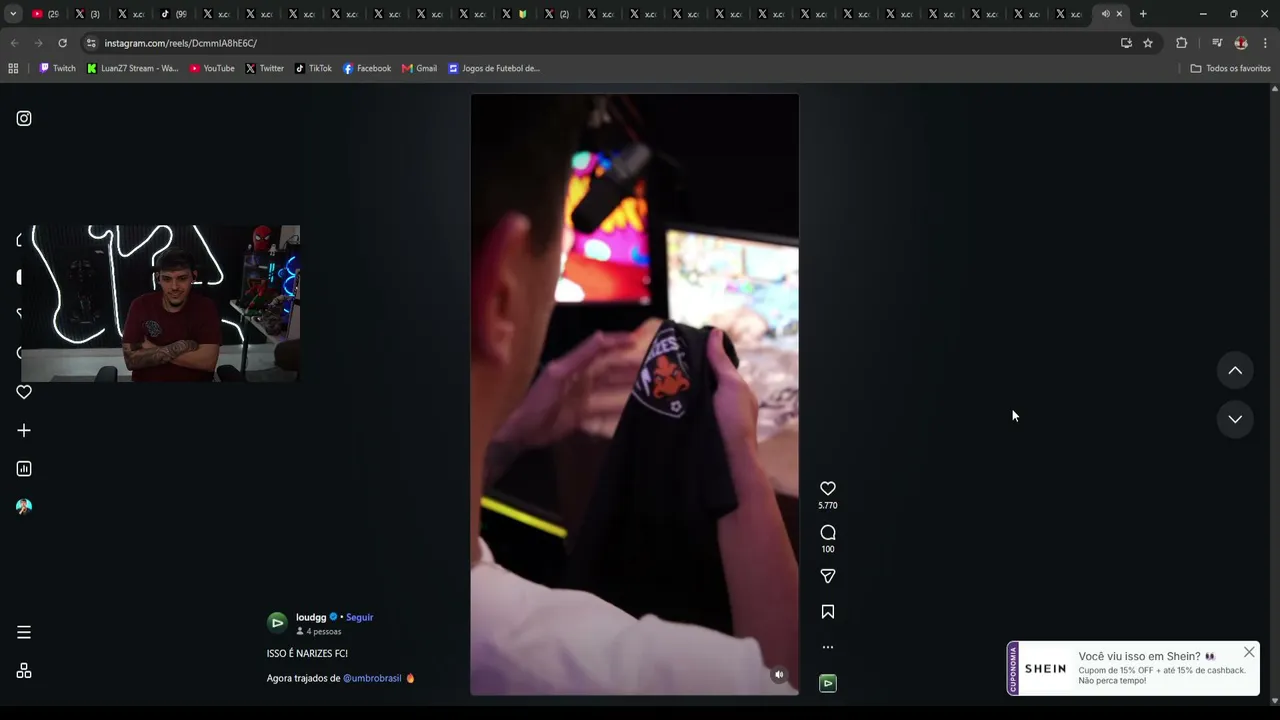Share the reel with the send icon
Image resolution: width=1280 pixels, height=720 pixels.
coord(828,576)
